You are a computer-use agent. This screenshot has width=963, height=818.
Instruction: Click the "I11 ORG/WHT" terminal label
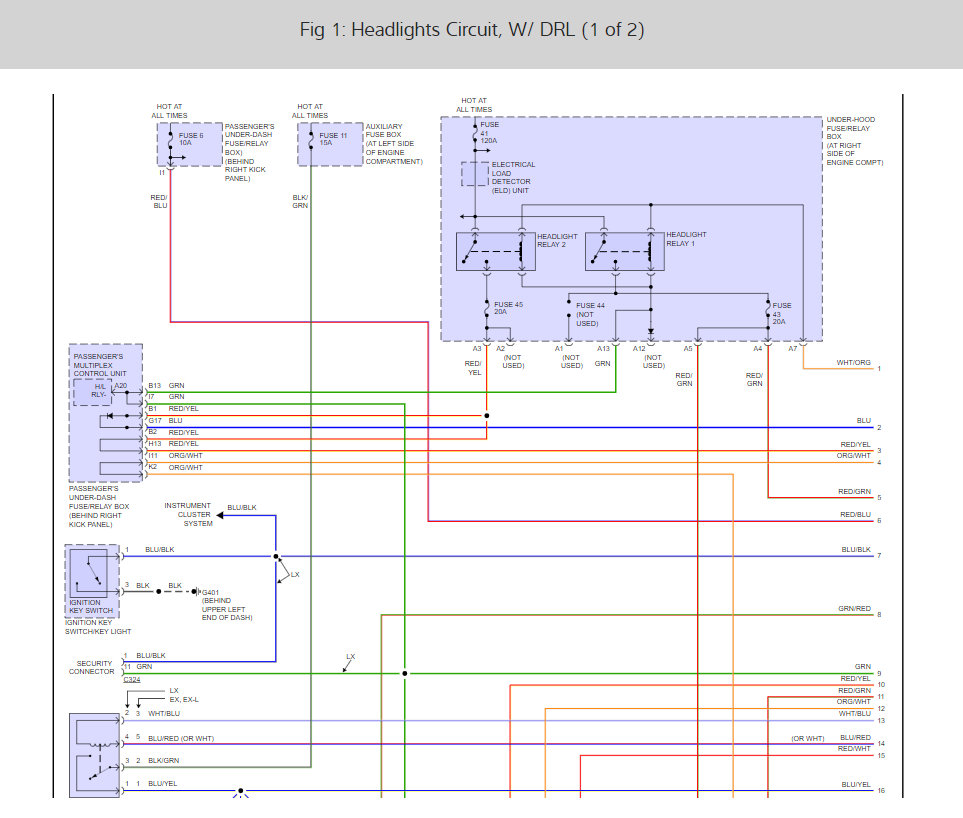tap(175, 456)
